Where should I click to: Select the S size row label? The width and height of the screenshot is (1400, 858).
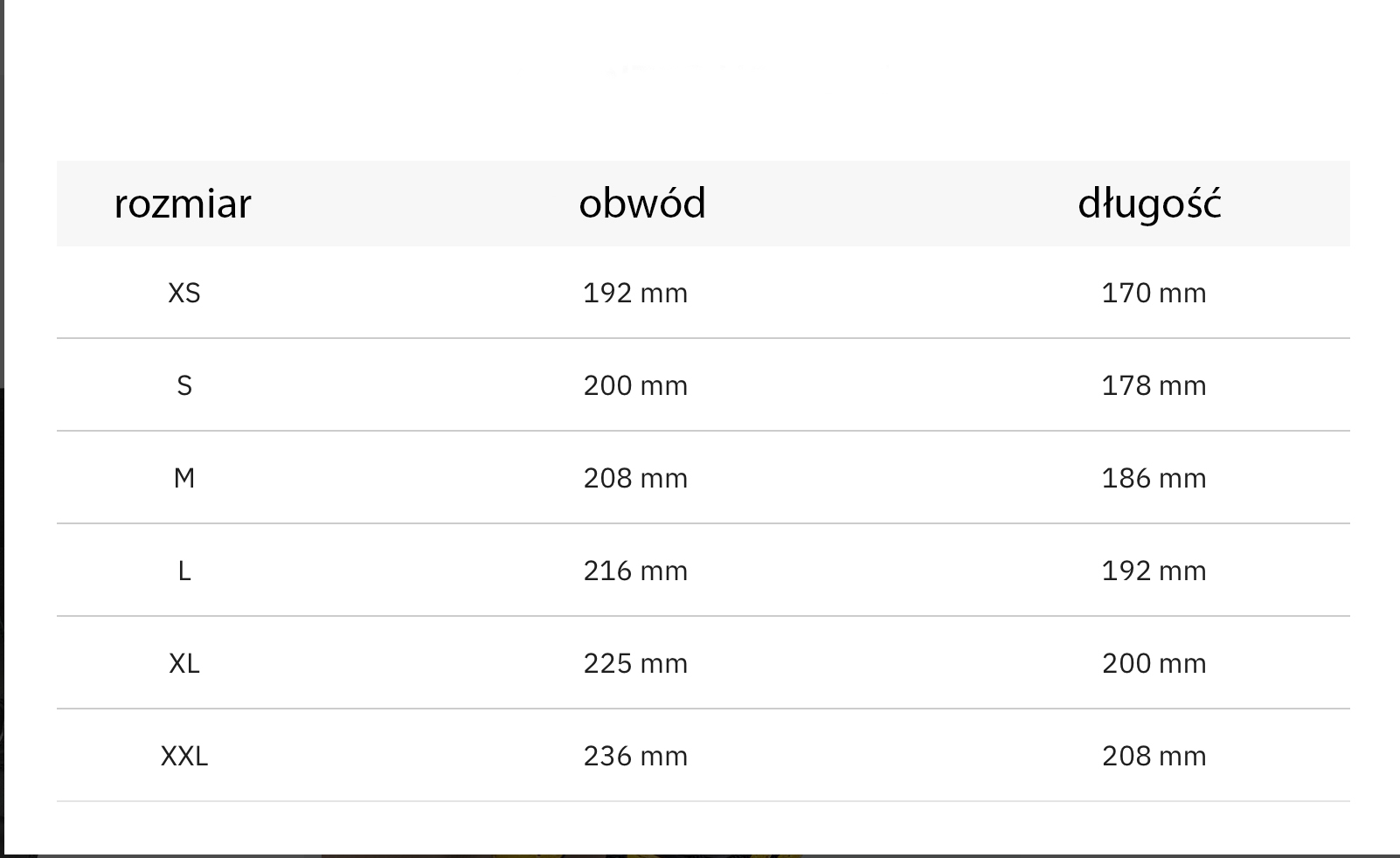click(184, 385)
